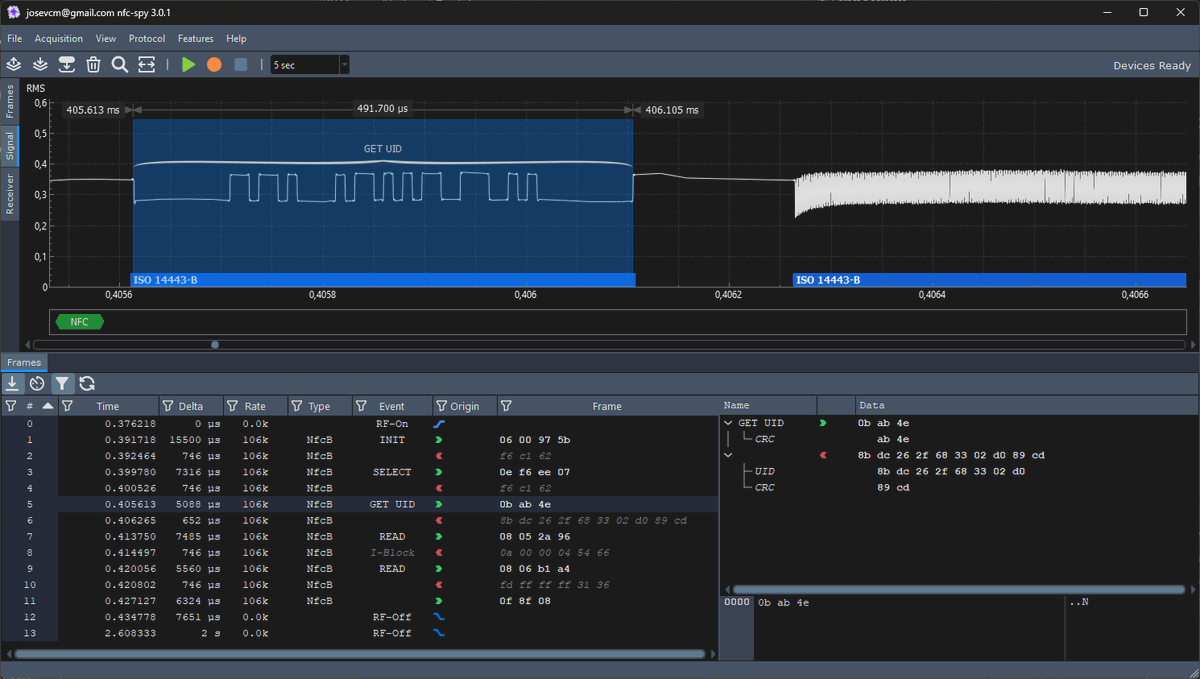
Task: Sort by # column using the arrow
Action: pos(47,406)
